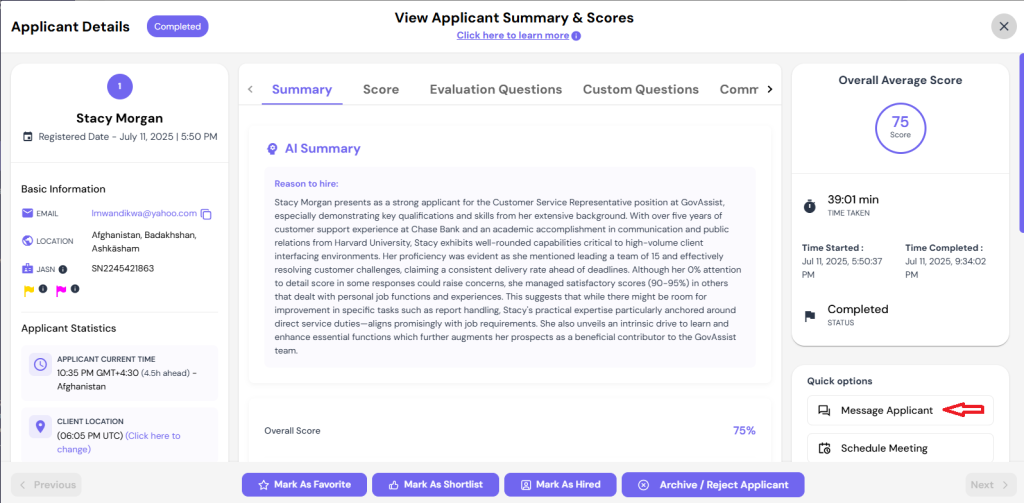1024x503 pixels.
Task: Click the Message Applicant button
Action: pyautogui.click(x=900, y=410)
